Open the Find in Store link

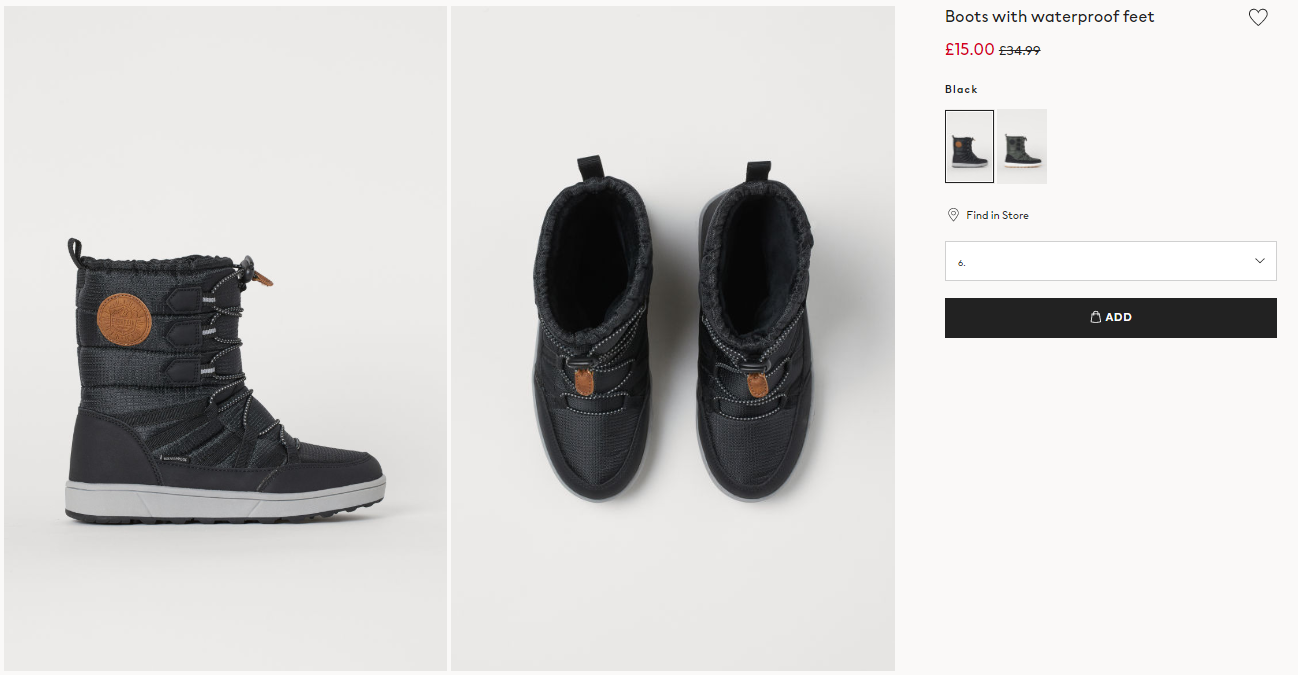(x=997, y=215)
